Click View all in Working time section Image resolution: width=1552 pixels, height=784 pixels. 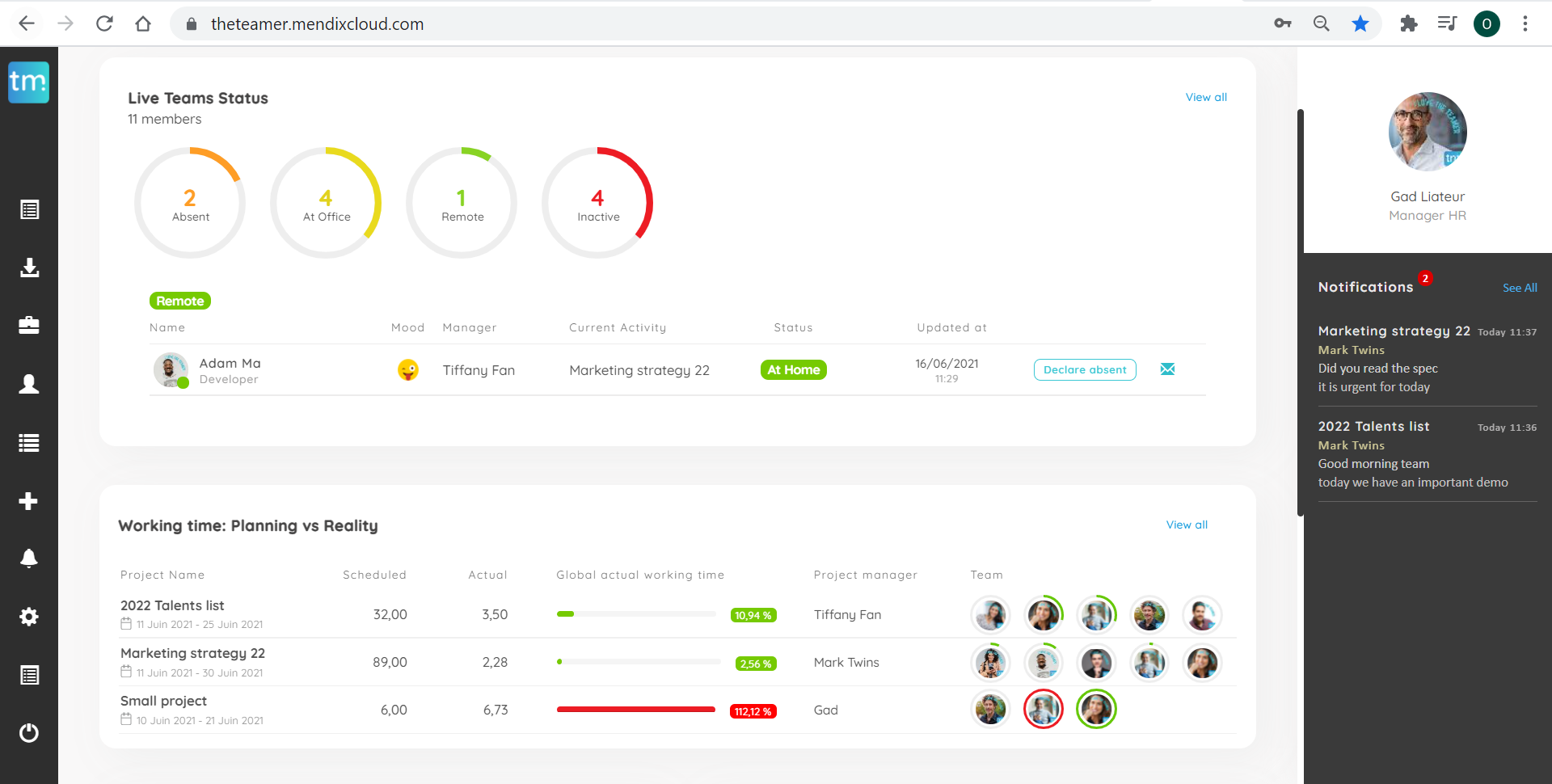pos(1186,525)
